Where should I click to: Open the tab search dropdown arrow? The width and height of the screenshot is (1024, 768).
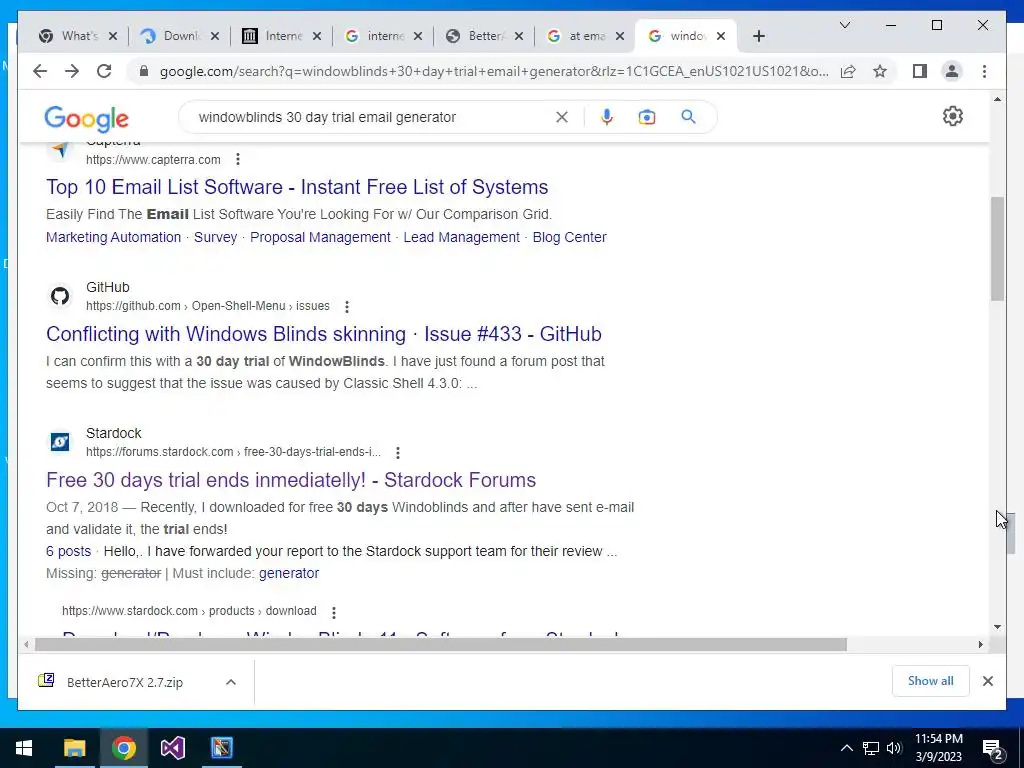844,25
